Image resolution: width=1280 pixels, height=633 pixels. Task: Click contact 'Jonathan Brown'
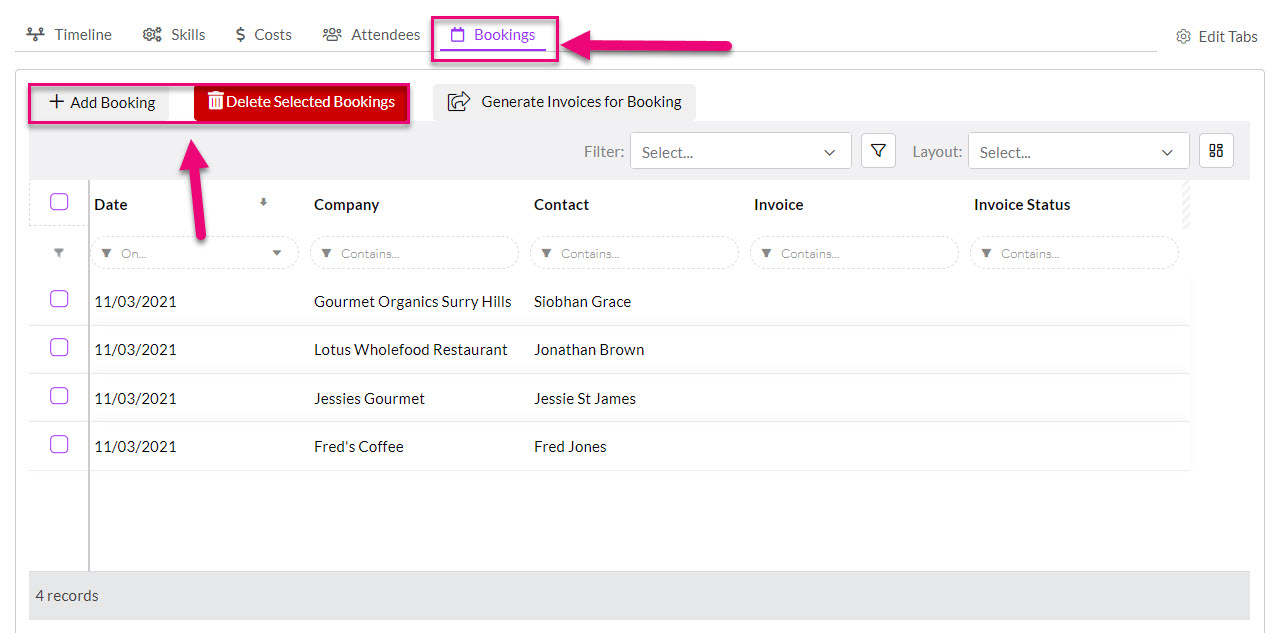pyautogui.click(x=589, y=350)
